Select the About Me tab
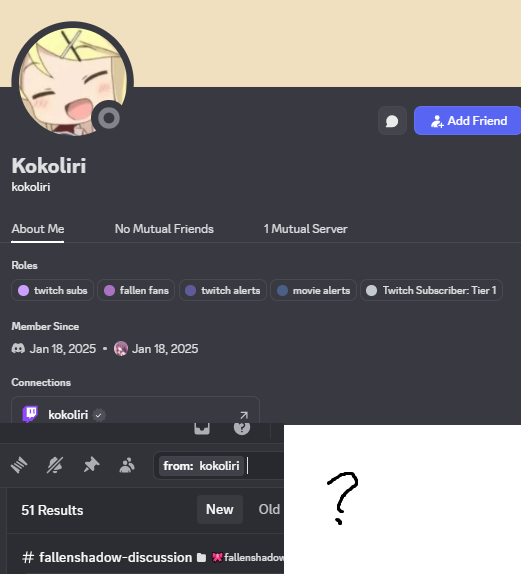Image resolution: width=521 pixels, height=575 pixels. [x=38, y=229]
